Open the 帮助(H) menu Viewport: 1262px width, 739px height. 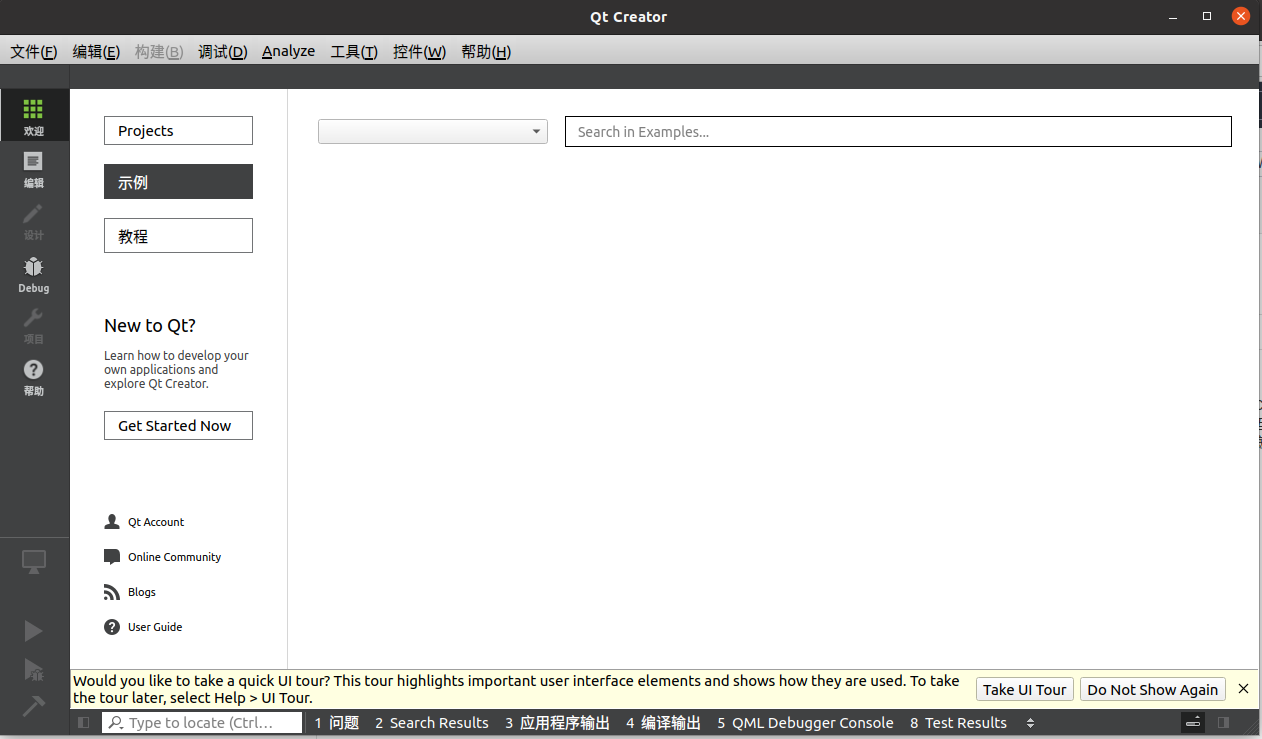click(x=486, y=52)
